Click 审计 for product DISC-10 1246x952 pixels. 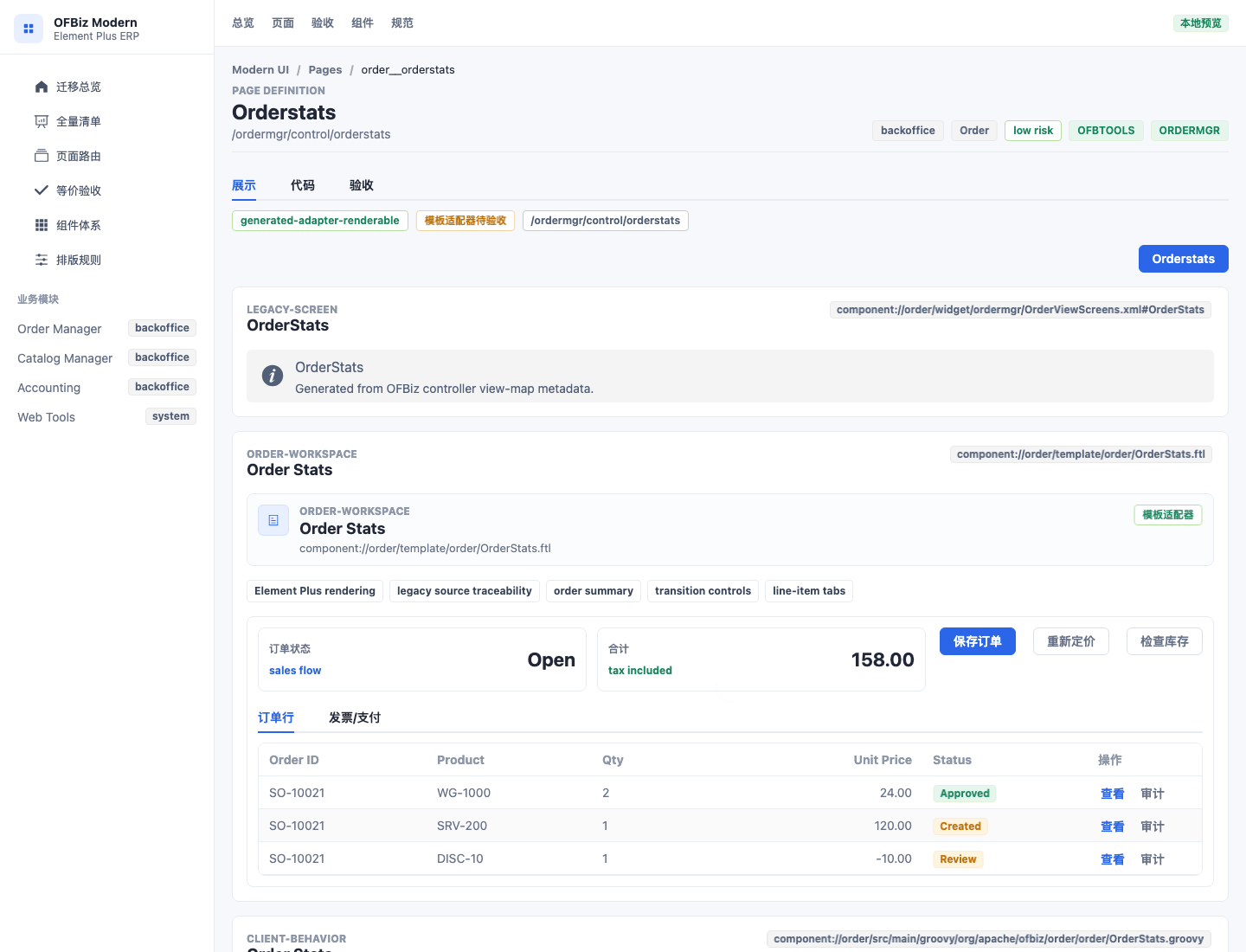(1153, 859)
